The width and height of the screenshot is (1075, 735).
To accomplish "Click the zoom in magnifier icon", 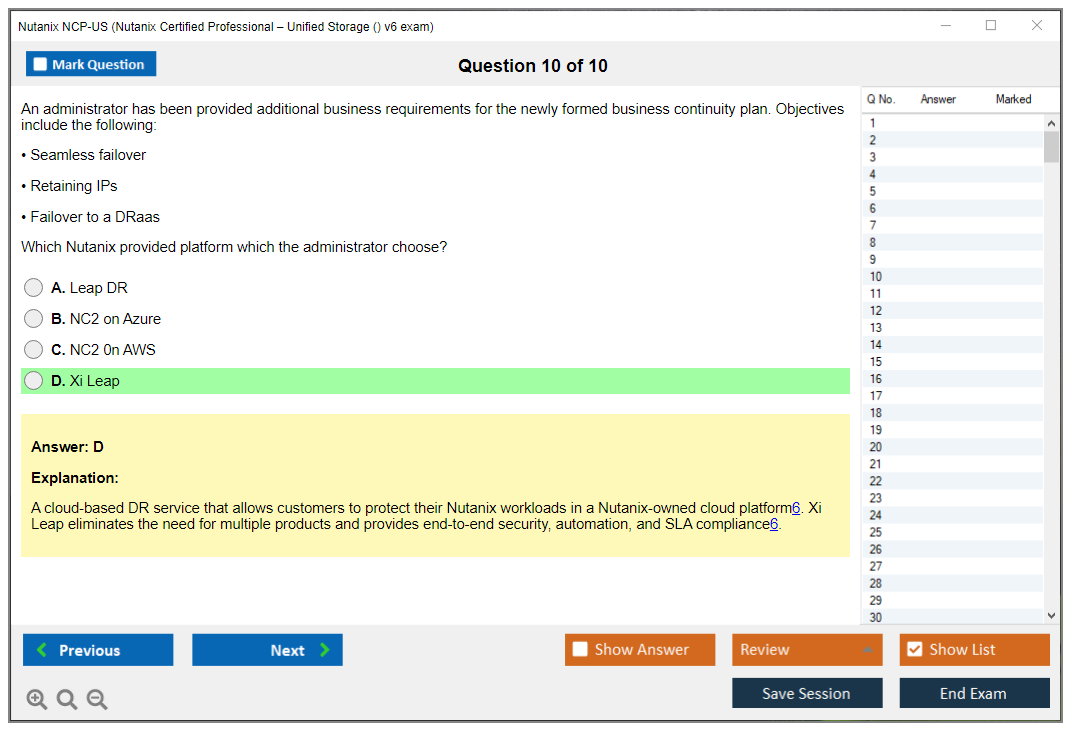I will (37, 700).
